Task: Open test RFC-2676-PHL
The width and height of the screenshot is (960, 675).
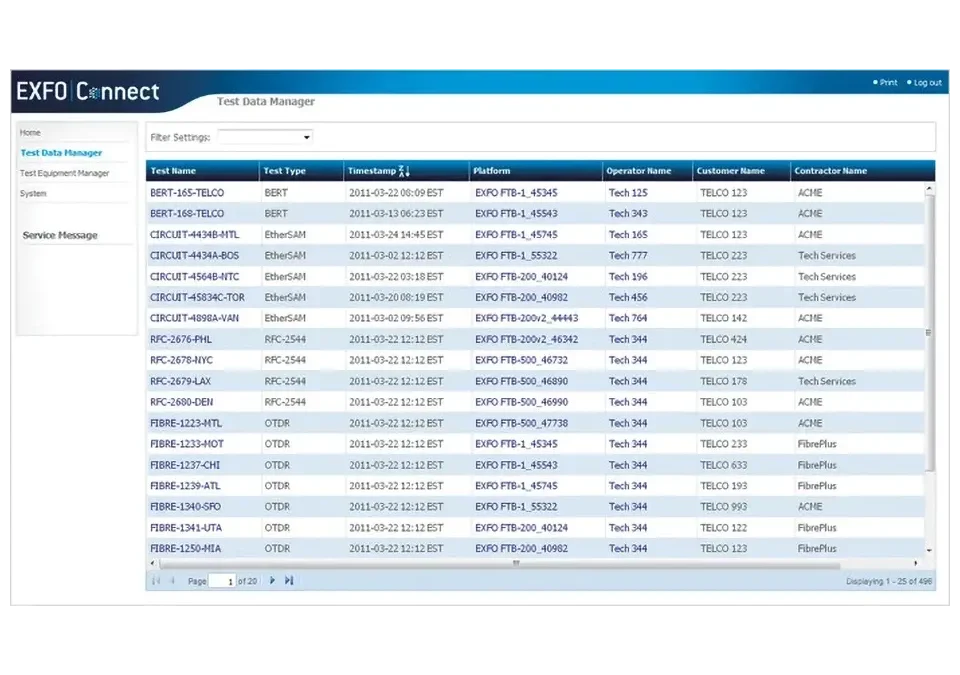Action: [181, 339]
